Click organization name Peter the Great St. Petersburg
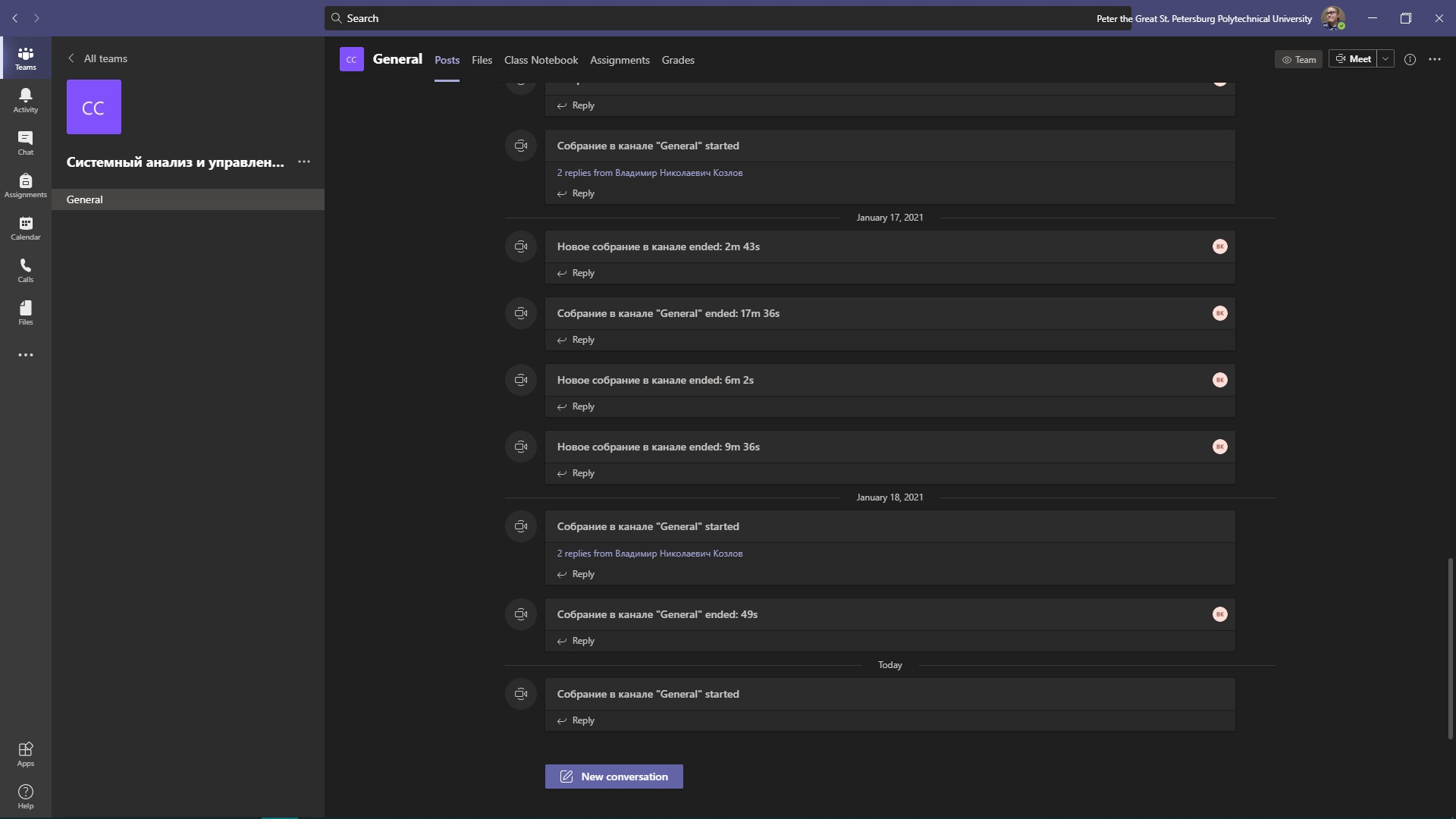The width and height of the screenshot is (1456, 819). click(x=1204, y=18)
